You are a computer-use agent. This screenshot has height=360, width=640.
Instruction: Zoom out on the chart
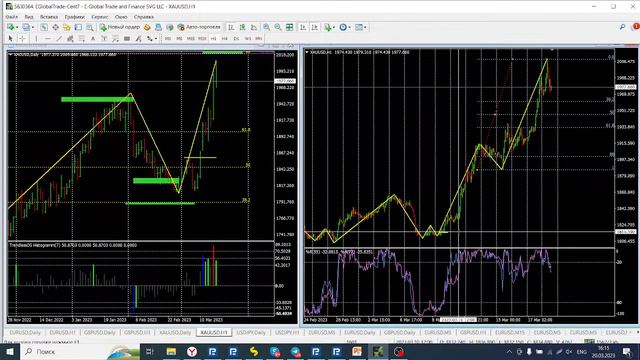(278, 27)
